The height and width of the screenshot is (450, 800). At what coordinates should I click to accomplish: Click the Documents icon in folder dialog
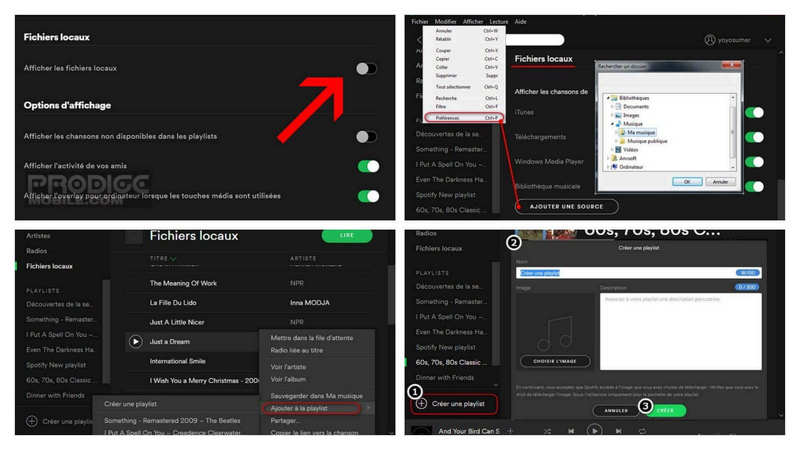[x=618, y=107]
